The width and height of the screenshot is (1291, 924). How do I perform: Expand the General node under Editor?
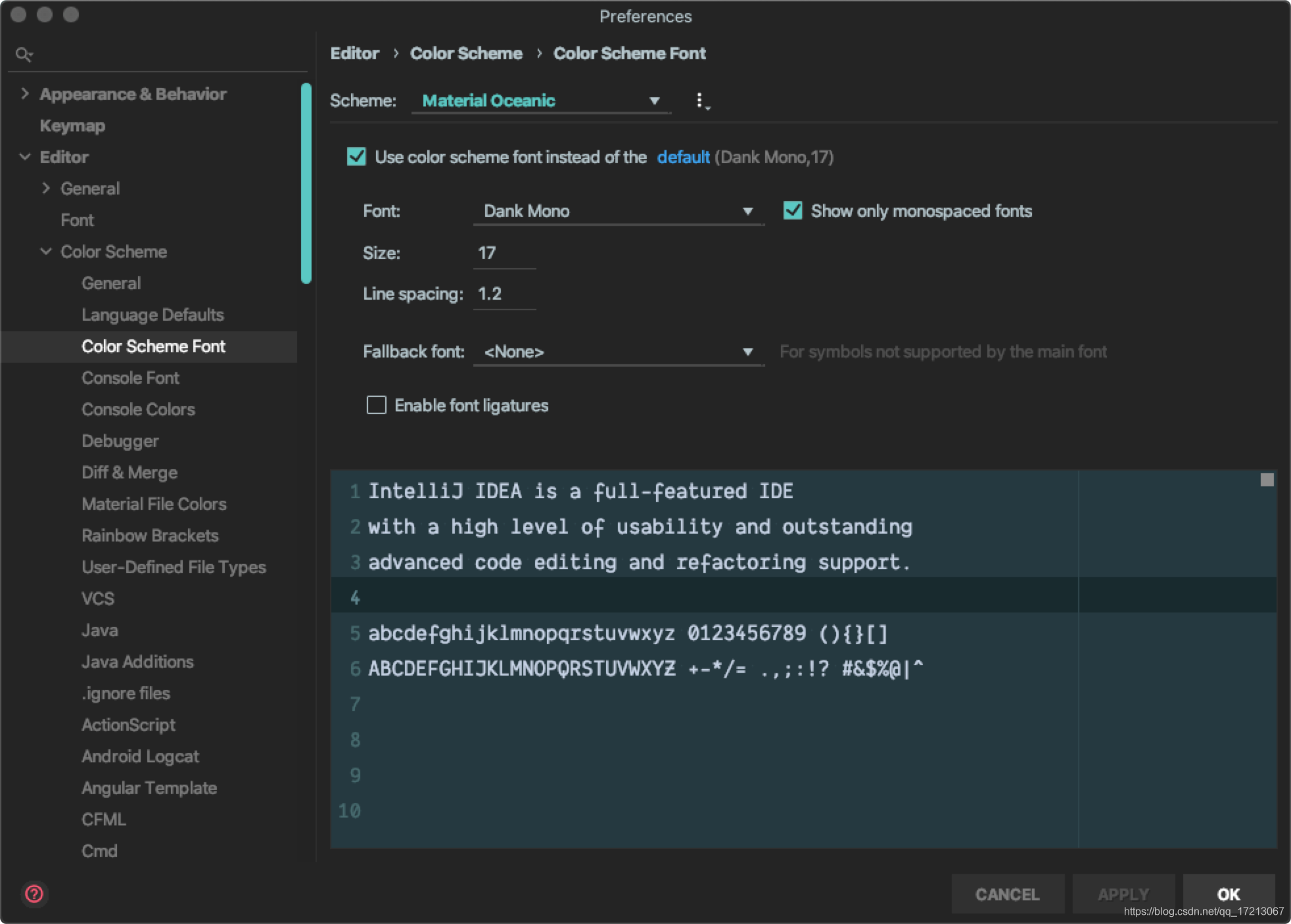(46, 188)
